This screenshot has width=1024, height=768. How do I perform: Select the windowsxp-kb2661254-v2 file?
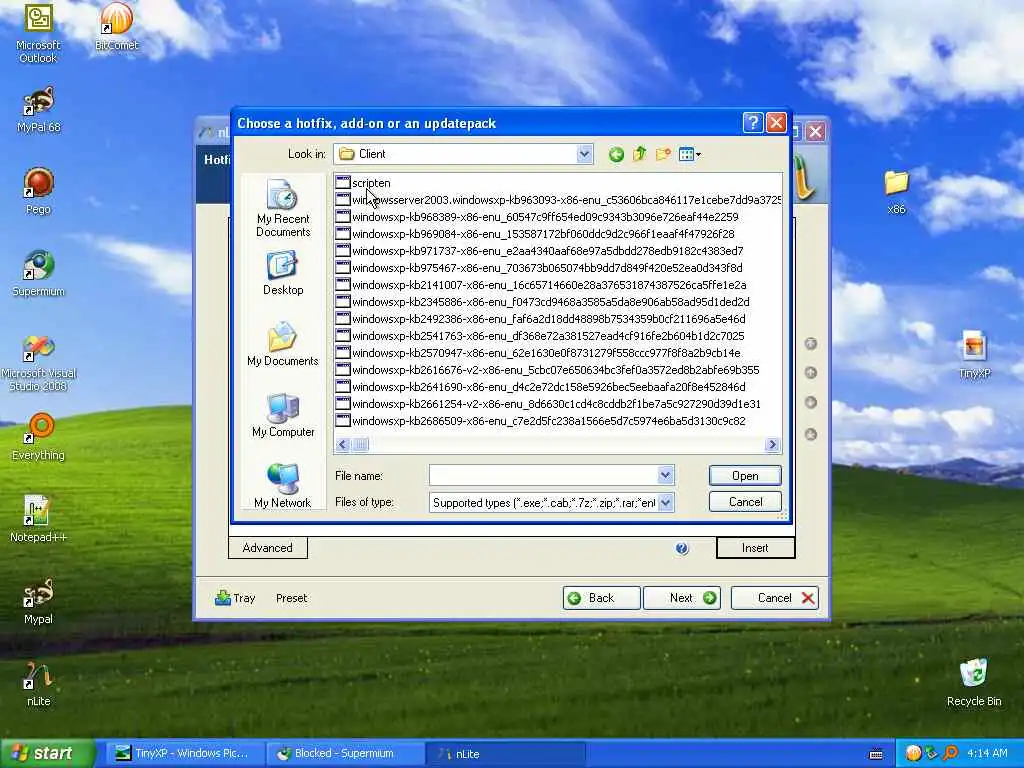click(x=549, y=404)
